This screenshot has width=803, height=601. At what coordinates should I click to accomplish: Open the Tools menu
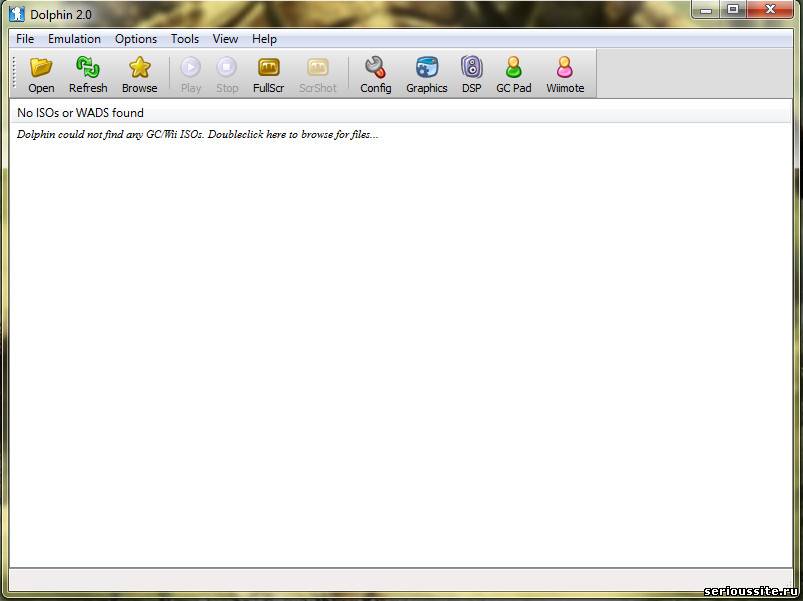(185, 39)
